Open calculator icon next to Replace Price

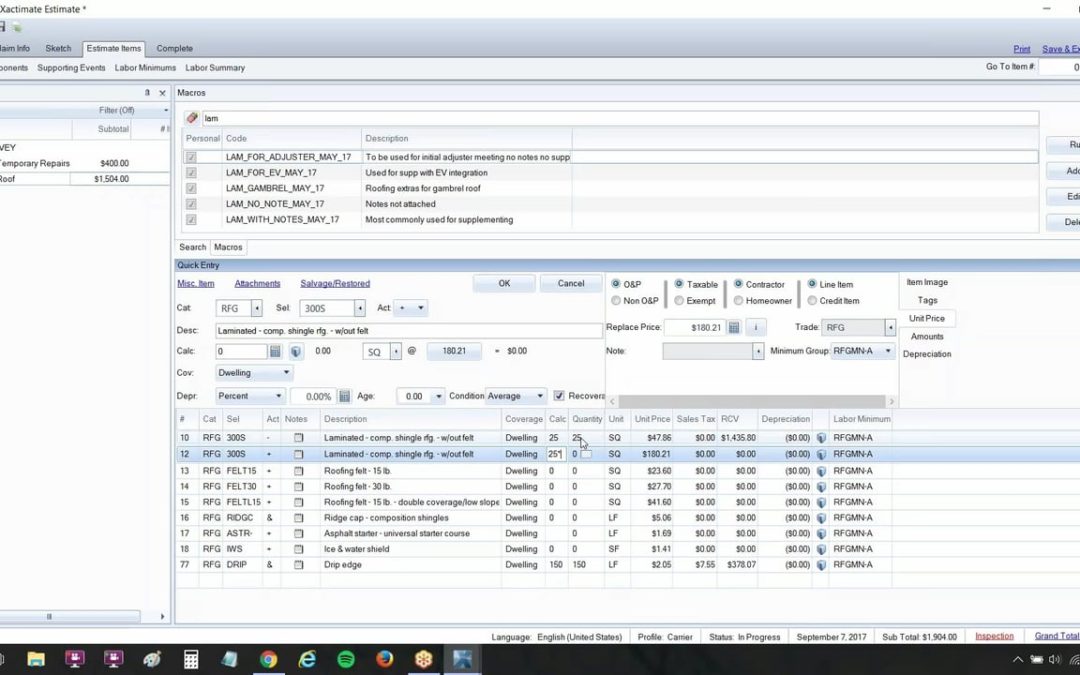coord(734,327)
